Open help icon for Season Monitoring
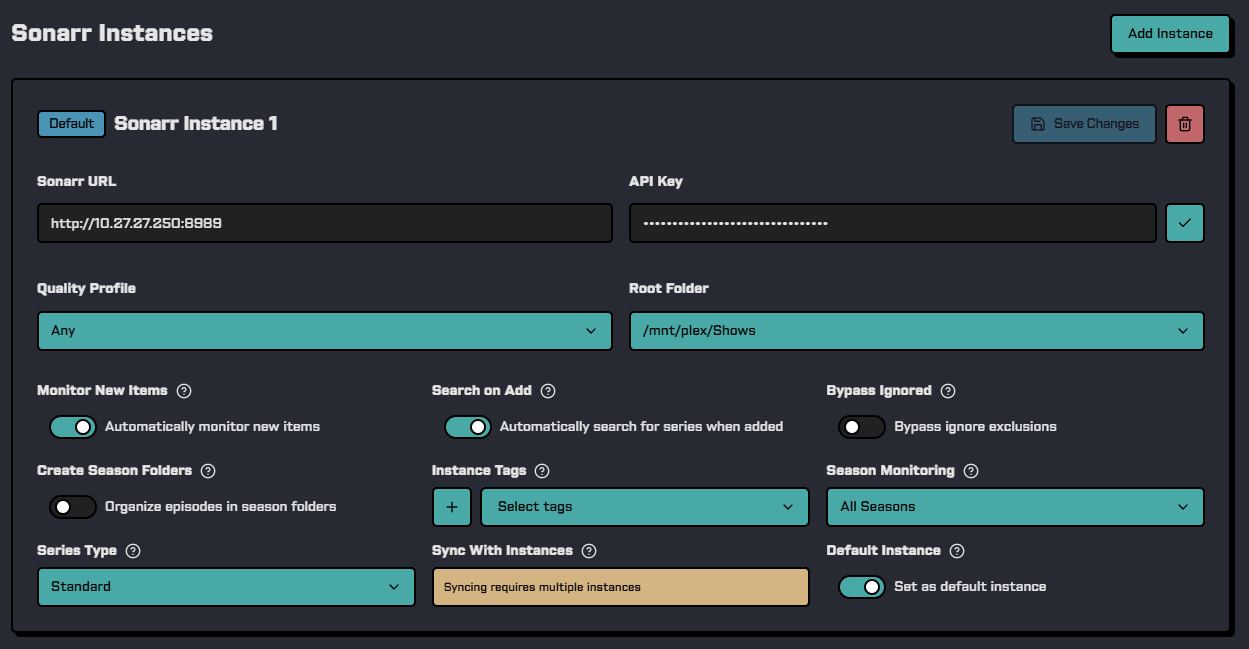 [x=971, y=471]
